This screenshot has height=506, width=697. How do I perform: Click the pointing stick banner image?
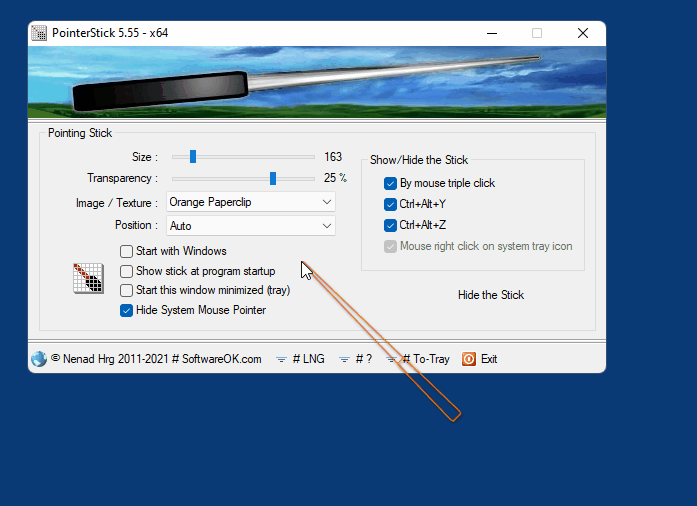pos(316,83)
